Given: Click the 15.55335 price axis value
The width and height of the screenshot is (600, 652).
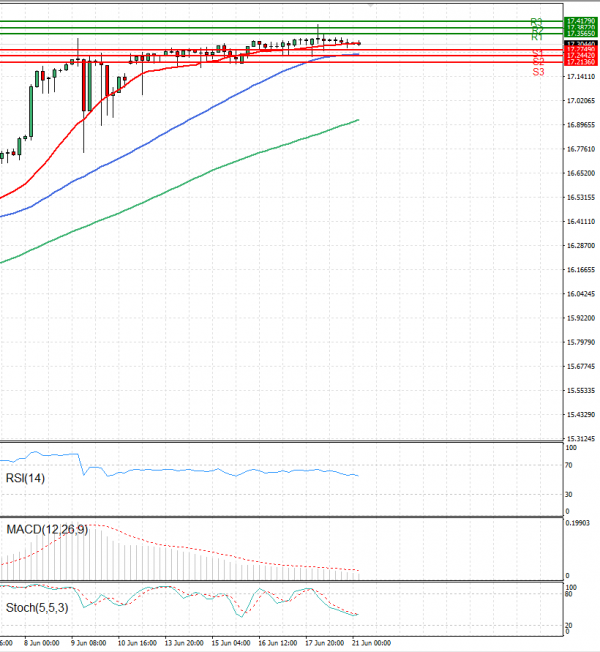Looking at the screenshot, I should pyautogui.click(x=581, y=390).
